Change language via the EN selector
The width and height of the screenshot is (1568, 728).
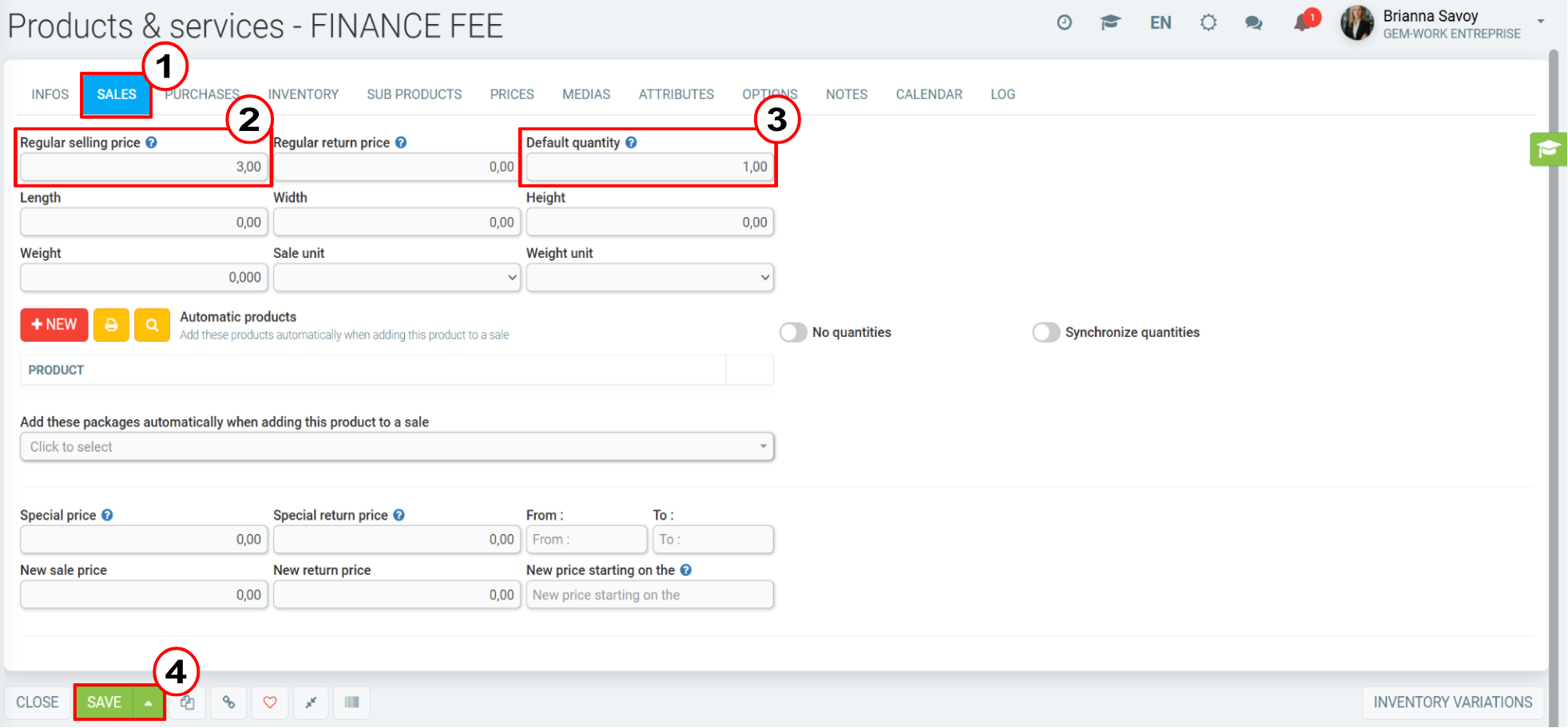point(1161,23)
